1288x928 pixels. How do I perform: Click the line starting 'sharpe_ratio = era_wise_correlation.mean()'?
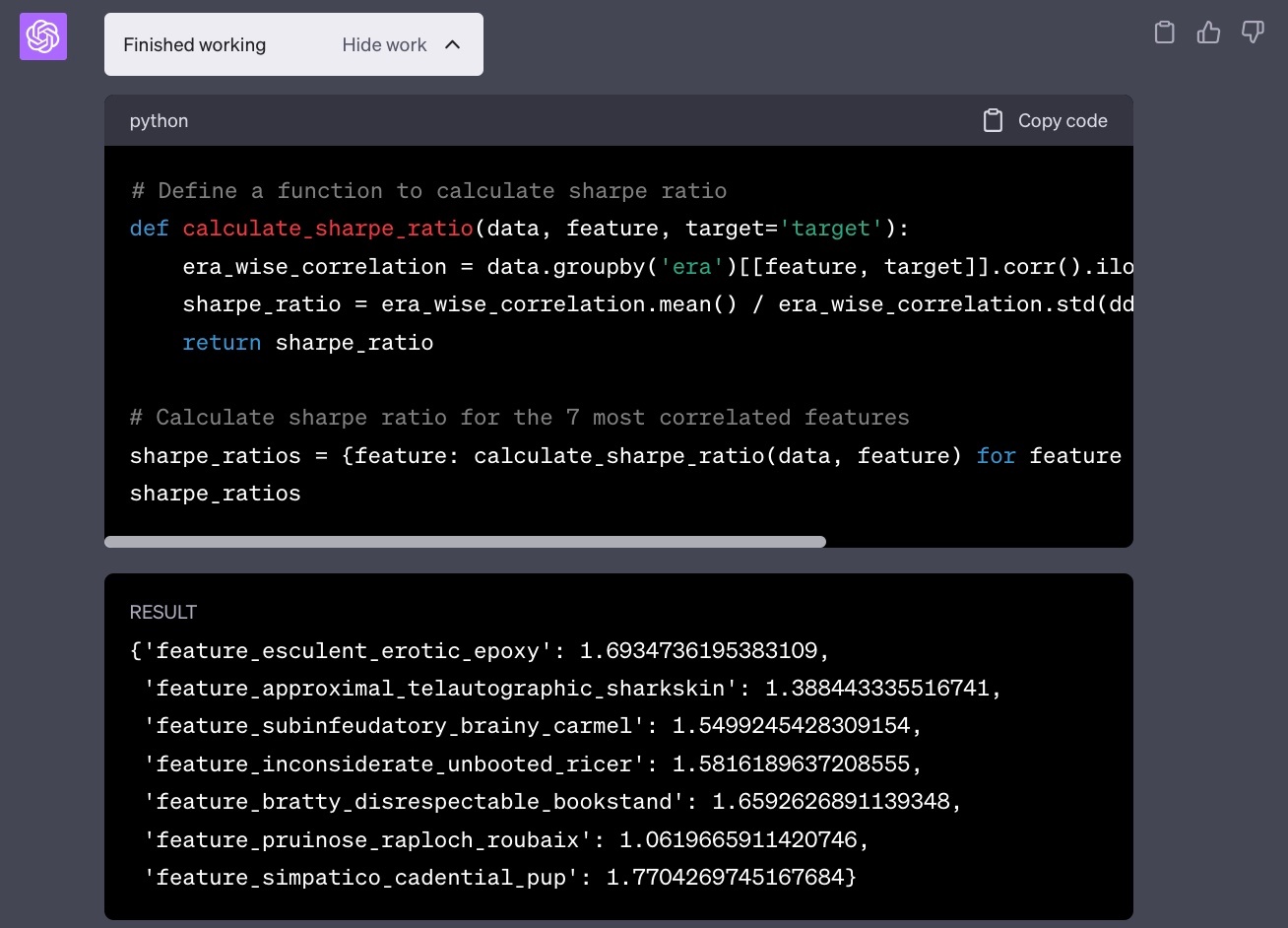(x=658, y=304)
